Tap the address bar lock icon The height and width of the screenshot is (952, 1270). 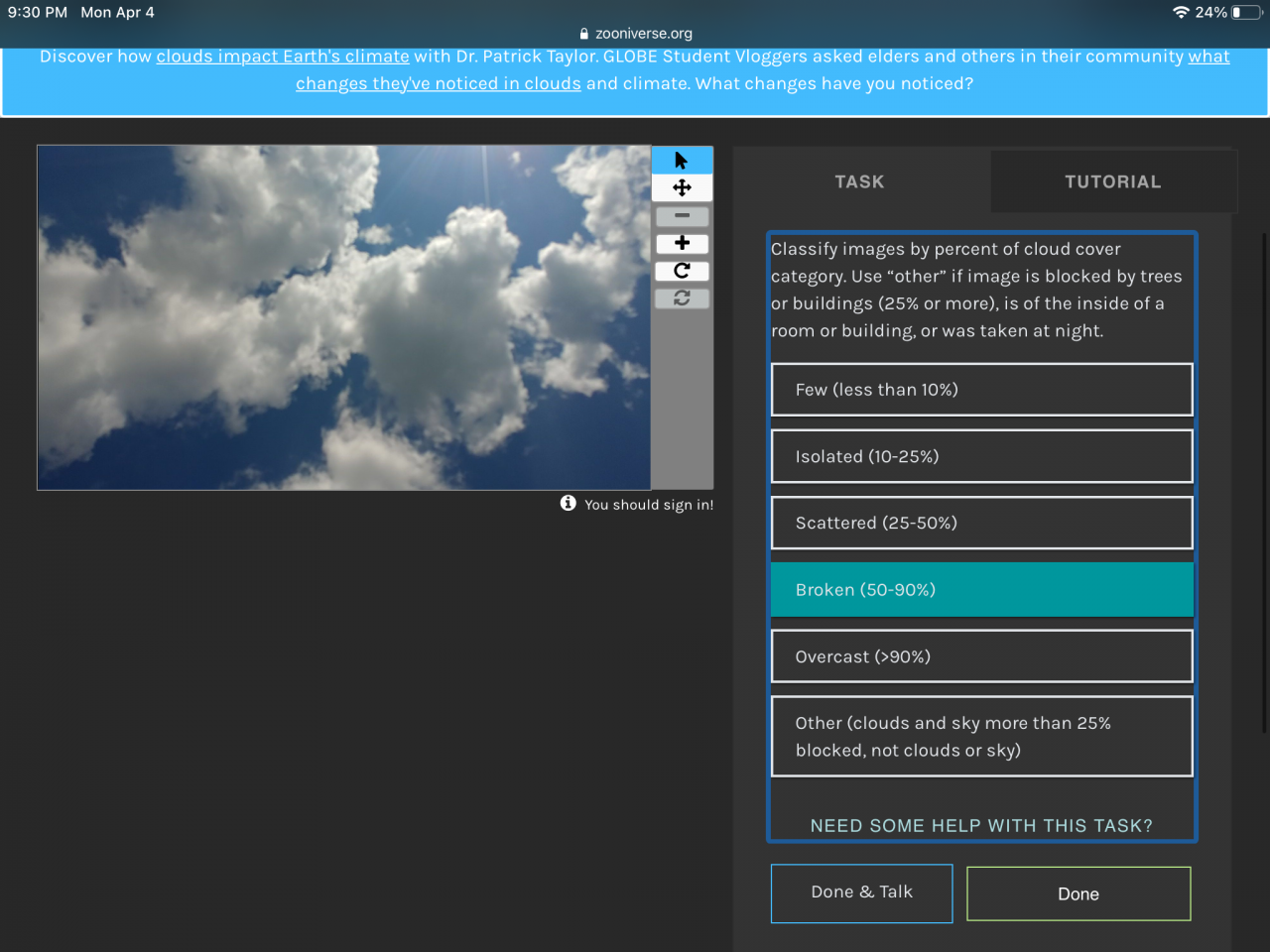pyautogui.click(x=584, y=34)
